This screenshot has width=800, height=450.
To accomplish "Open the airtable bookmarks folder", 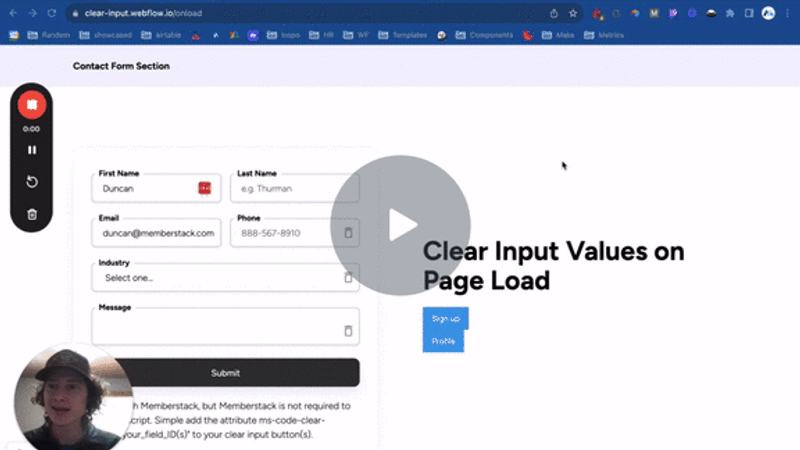I will click(161, 35).
